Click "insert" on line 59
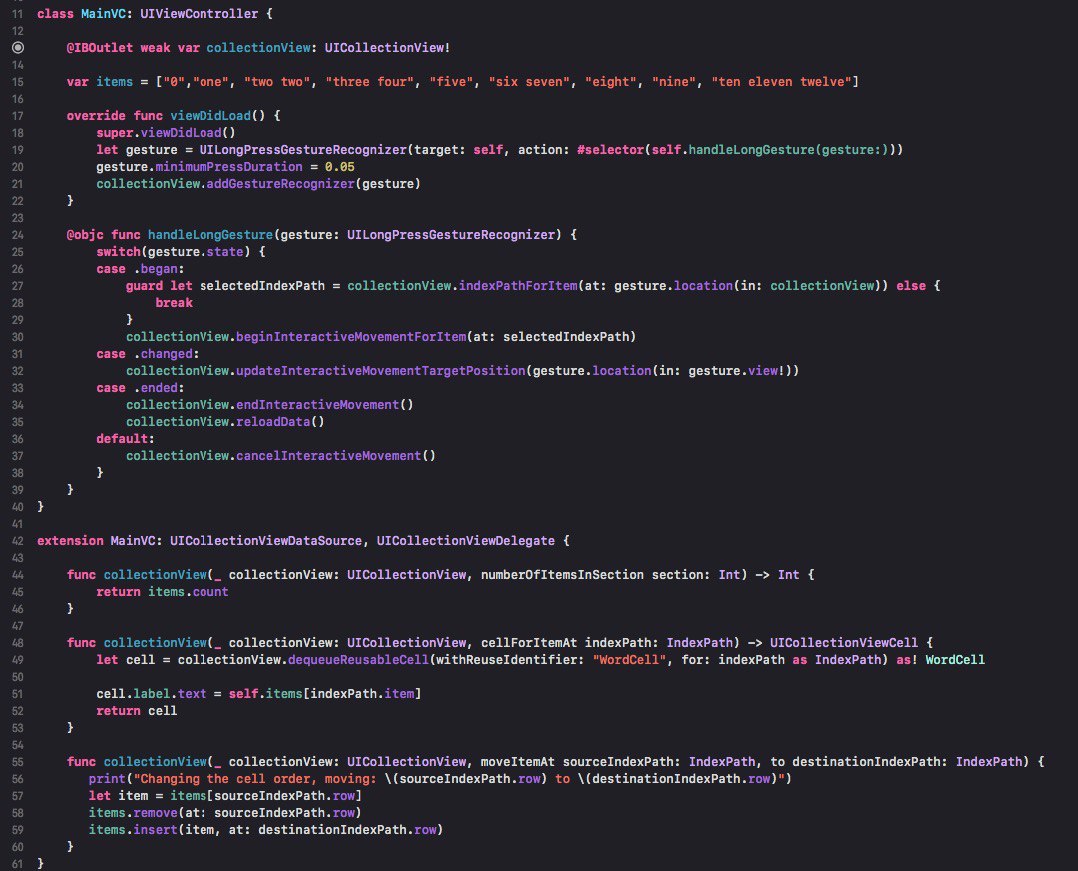The width and height of the screenshot is (1078, 871). coord(155,830)
